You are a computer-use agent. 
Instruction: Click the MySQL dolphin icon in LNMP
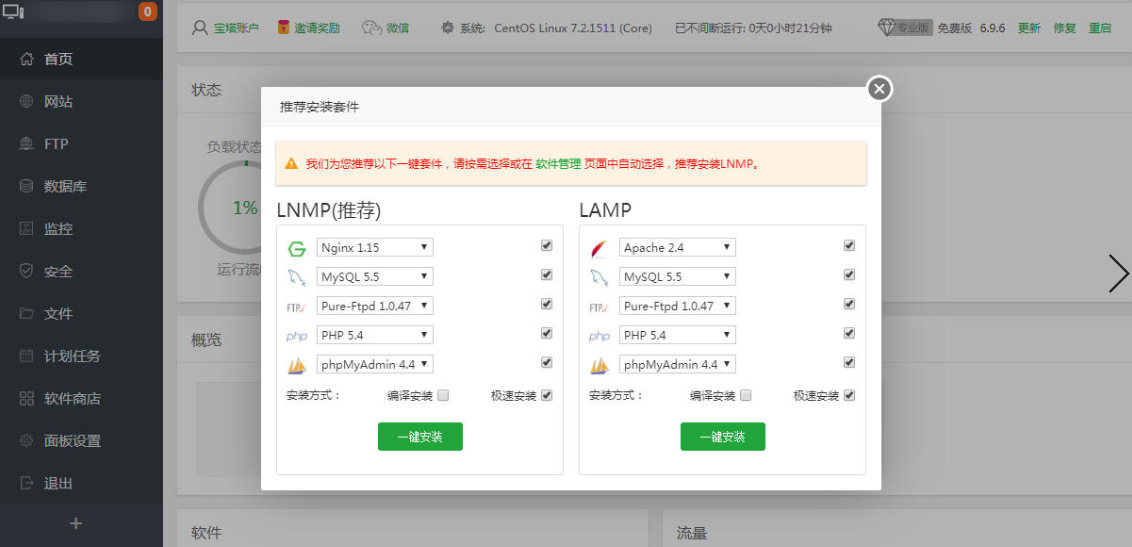[297, 277]
